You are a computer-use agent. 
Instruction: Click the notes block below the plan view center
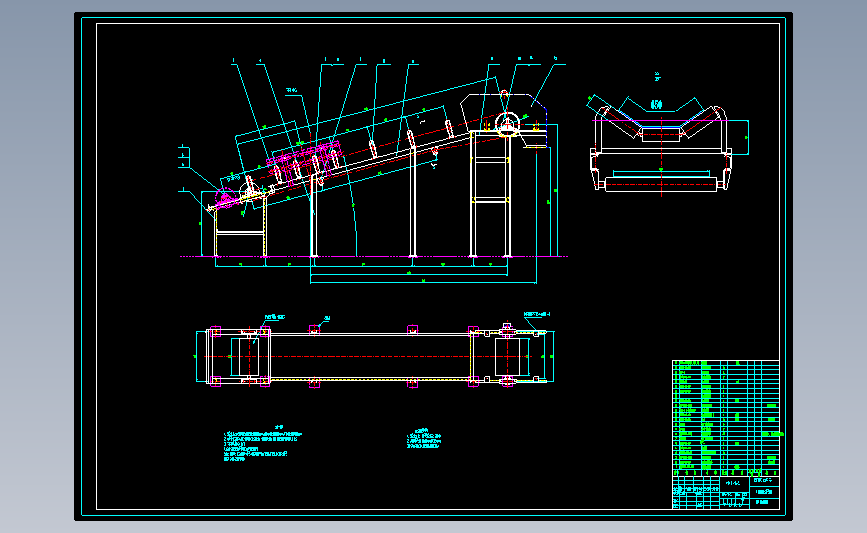[424, 438]
